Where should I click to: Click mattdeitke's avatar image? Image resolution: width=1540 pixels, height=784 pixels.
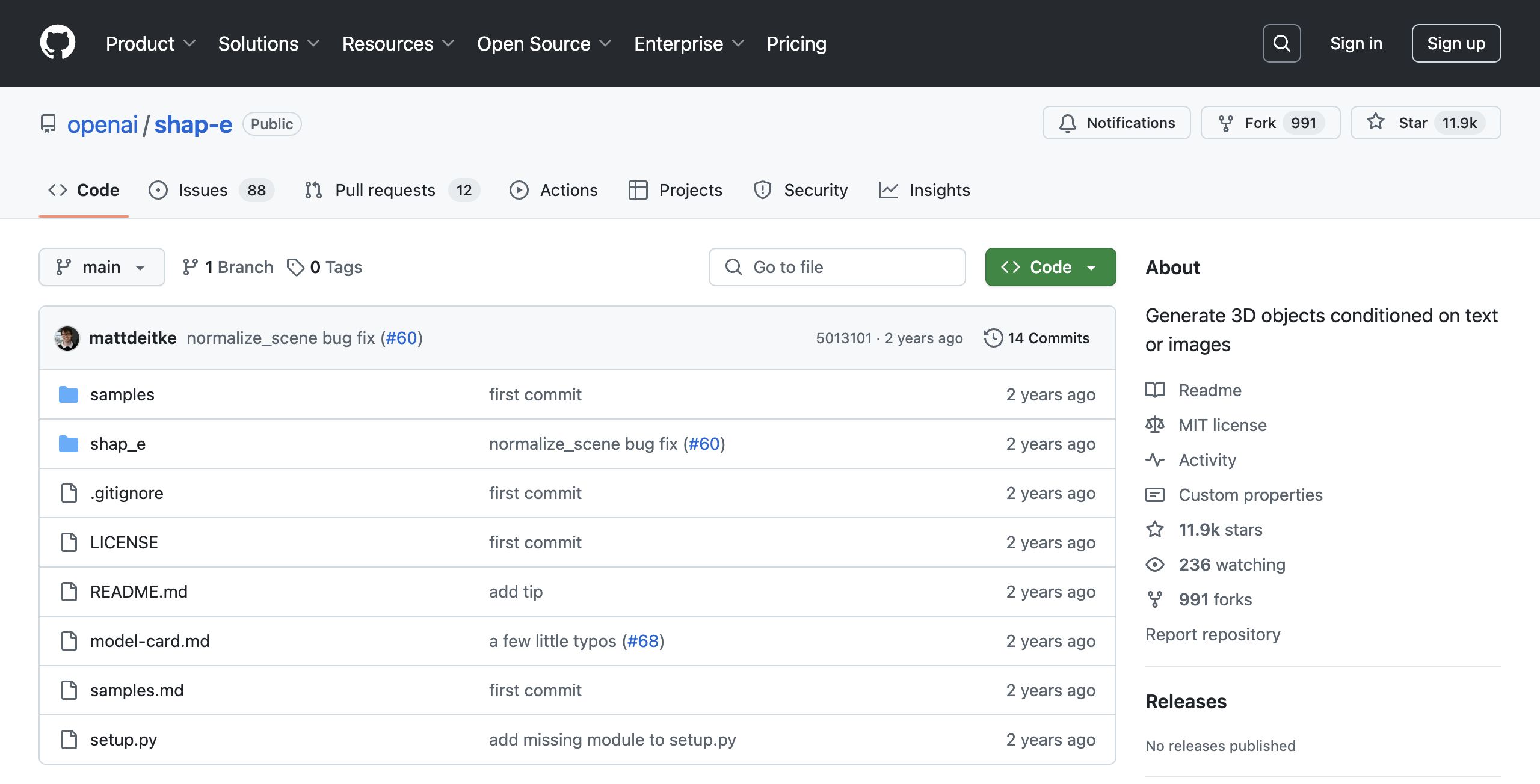click(67, 338)
